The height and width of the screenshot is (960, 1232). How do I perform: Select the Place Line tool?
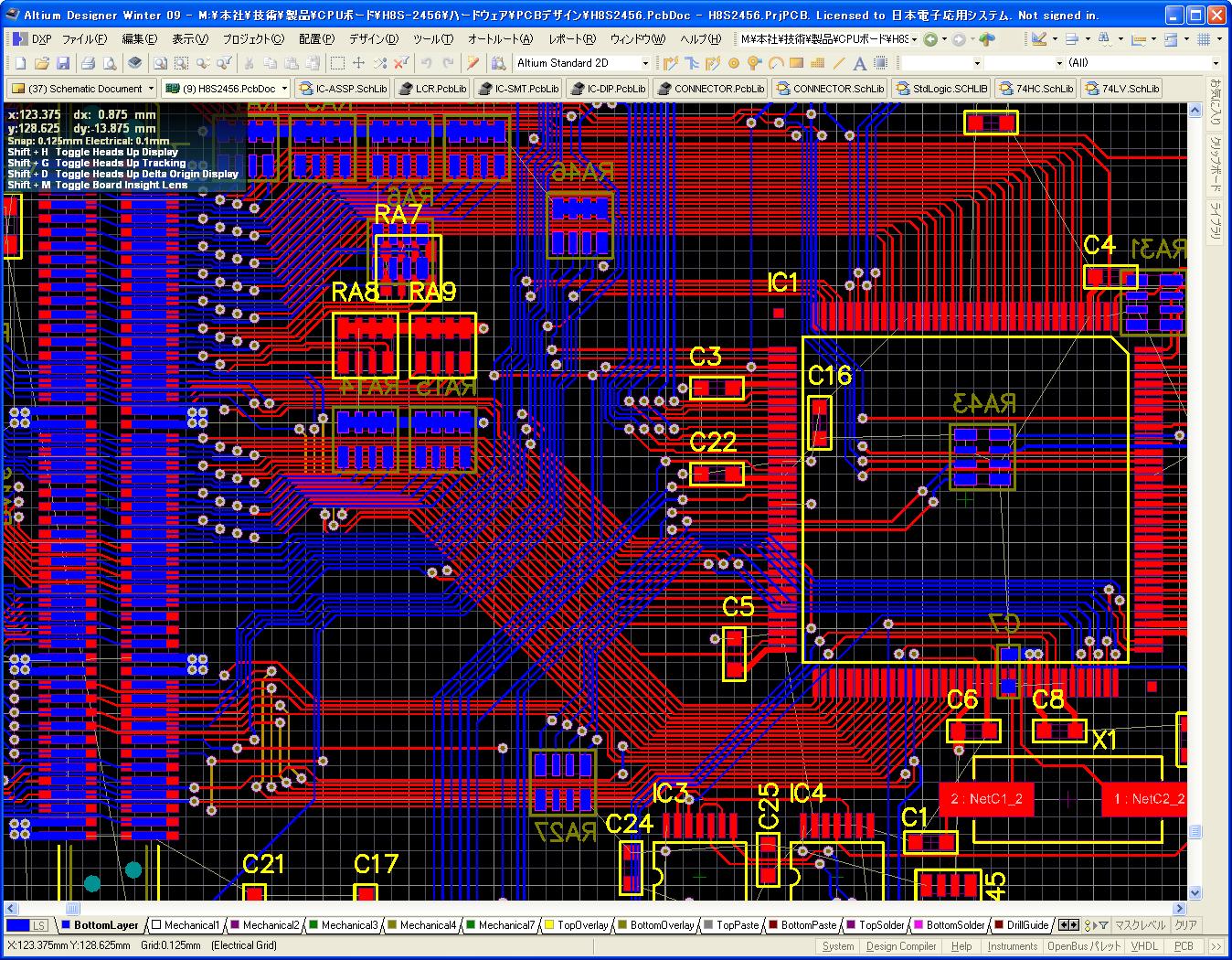point(838,63)
